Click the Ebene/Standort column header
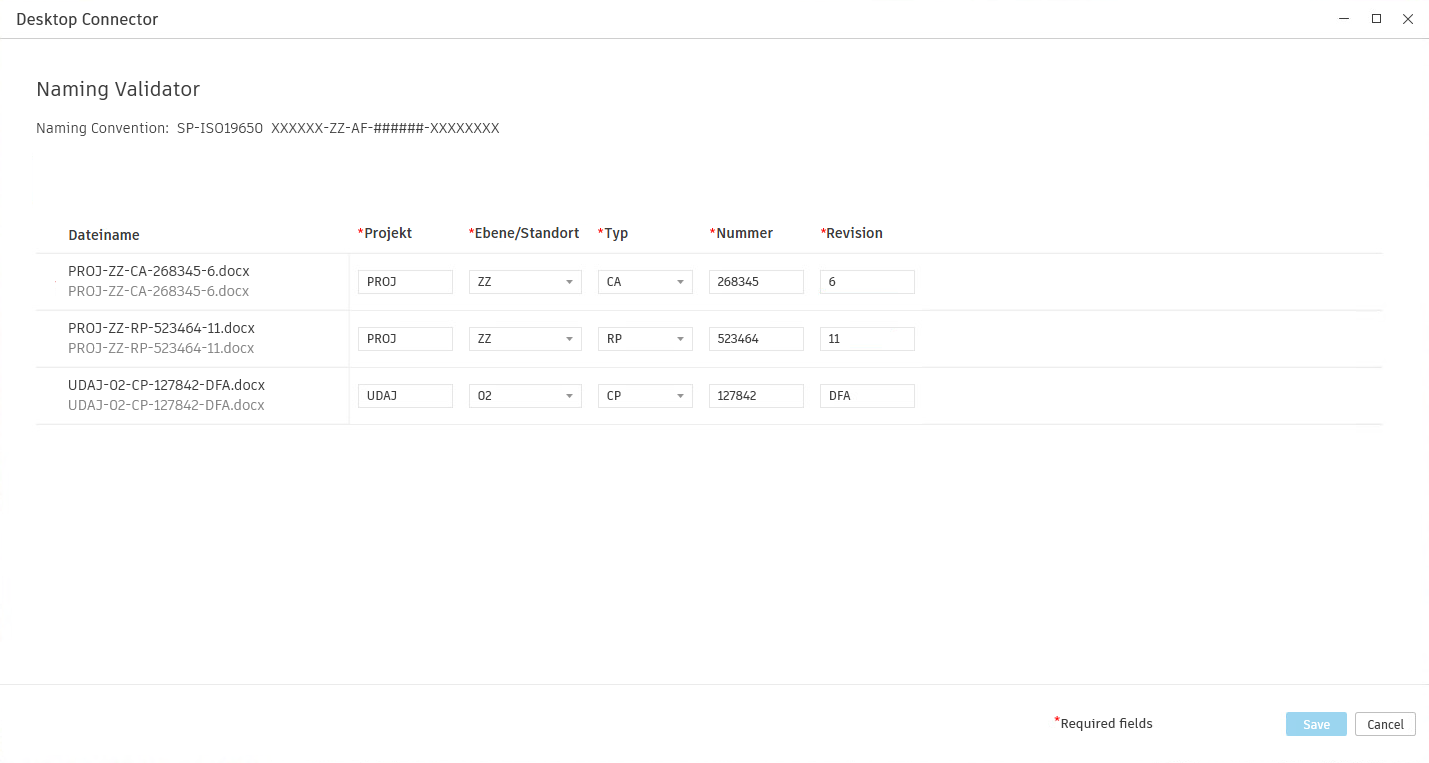The image size is (1429, 763). [524, 233]
